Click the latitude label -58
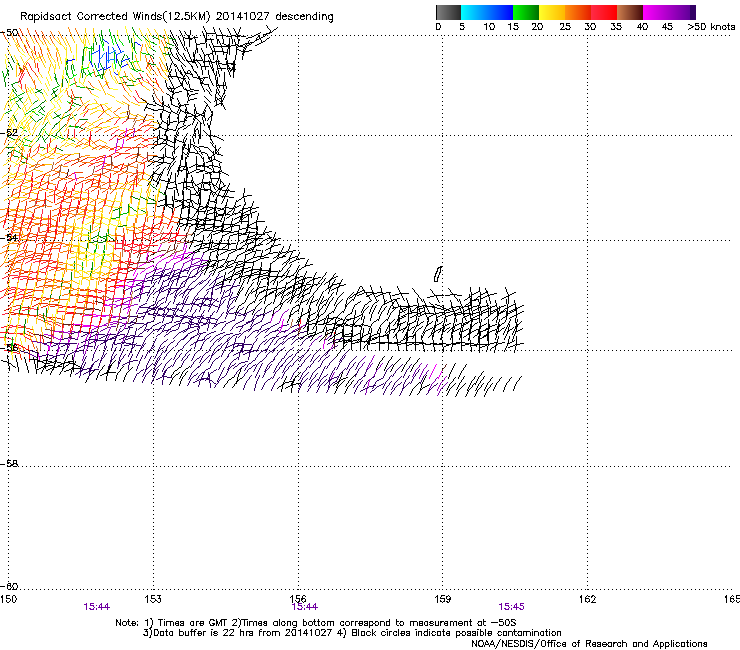The height and width of the screenshot is (650, 740). [9, 464]
